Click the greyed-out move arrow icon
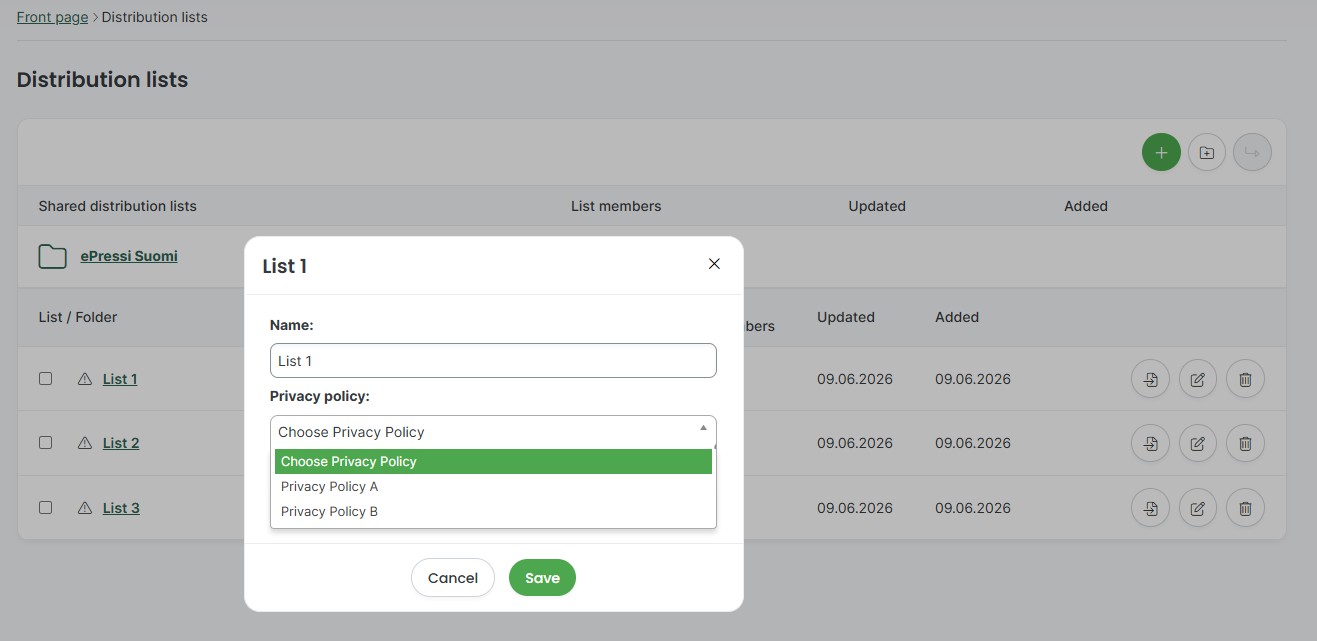The image size is (1317, 641). pos(1253,152)
